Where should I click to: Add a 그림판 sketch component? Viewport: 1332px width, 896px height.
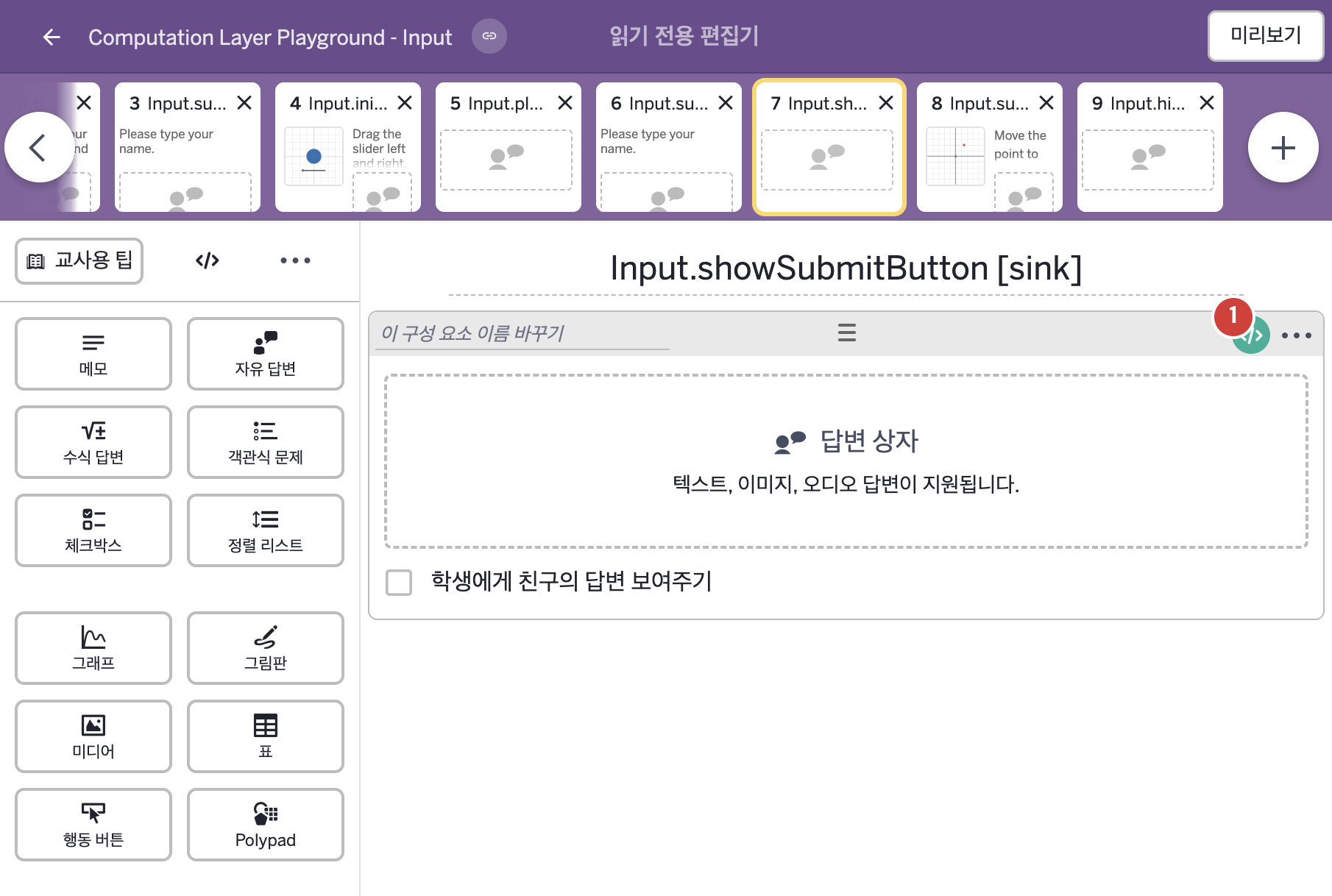pyautogui.click(x=266, y=648)
